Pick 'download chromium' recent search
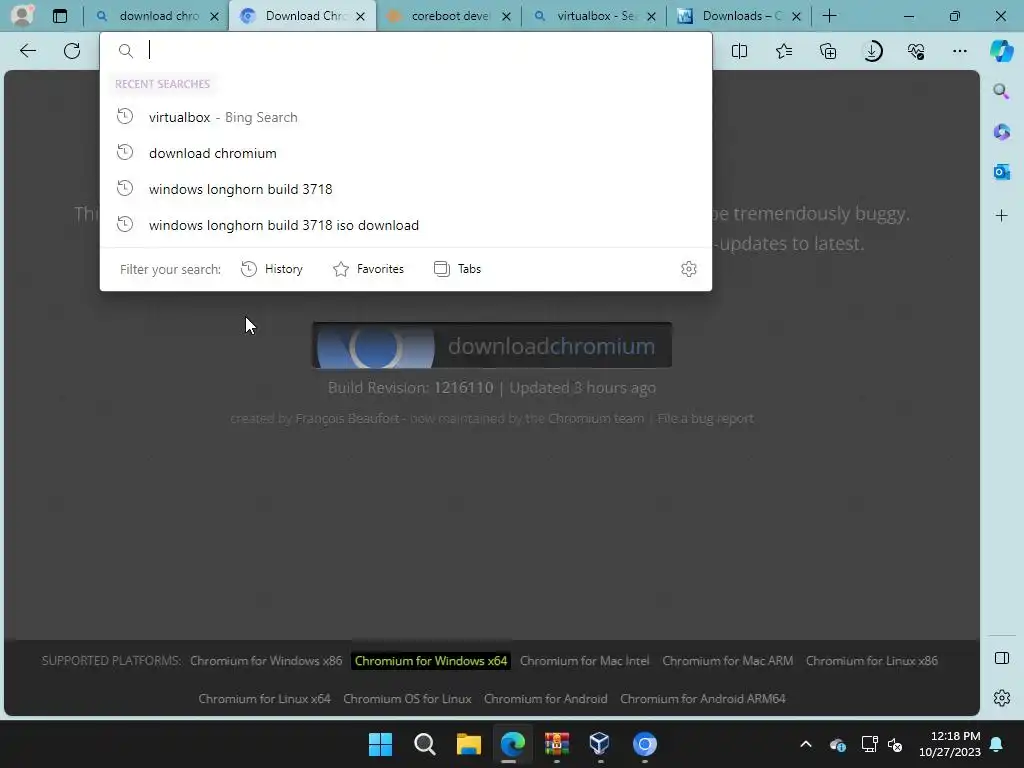The height and width of the screenshot is (768, 1024). pos(406,153)
